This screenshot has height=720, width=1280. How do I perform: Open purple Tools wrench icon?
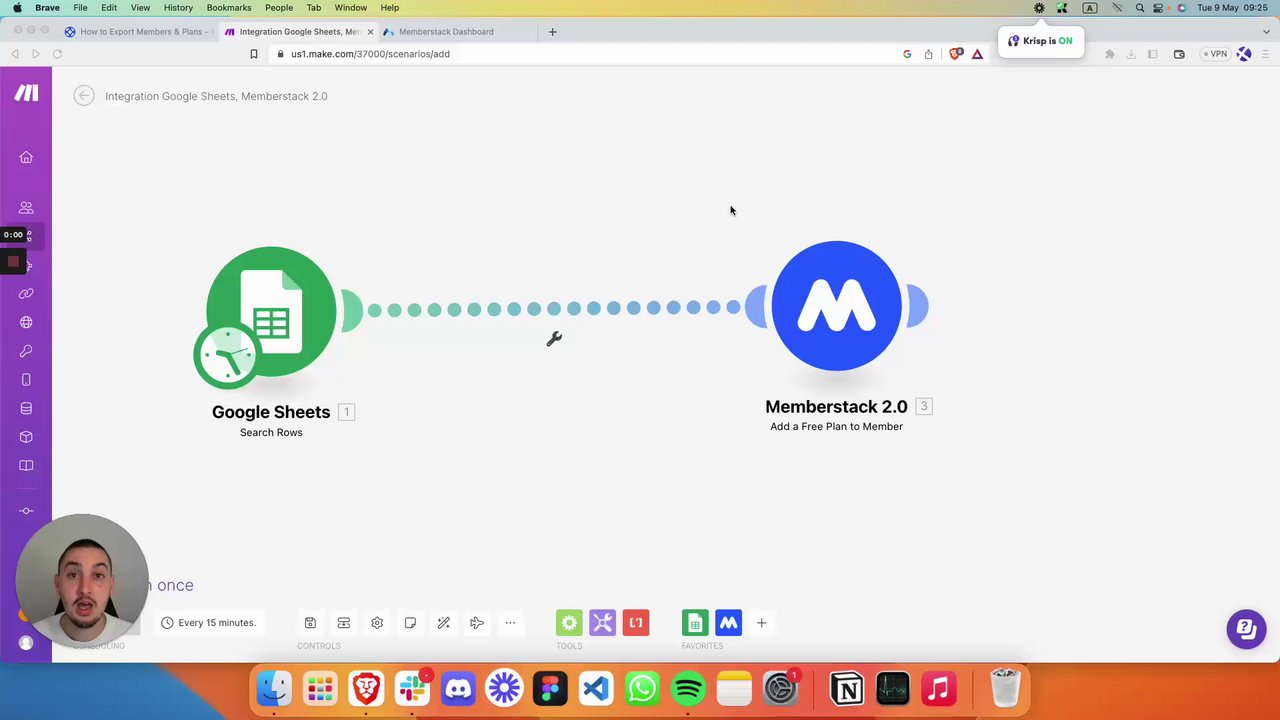pos(602,623)
